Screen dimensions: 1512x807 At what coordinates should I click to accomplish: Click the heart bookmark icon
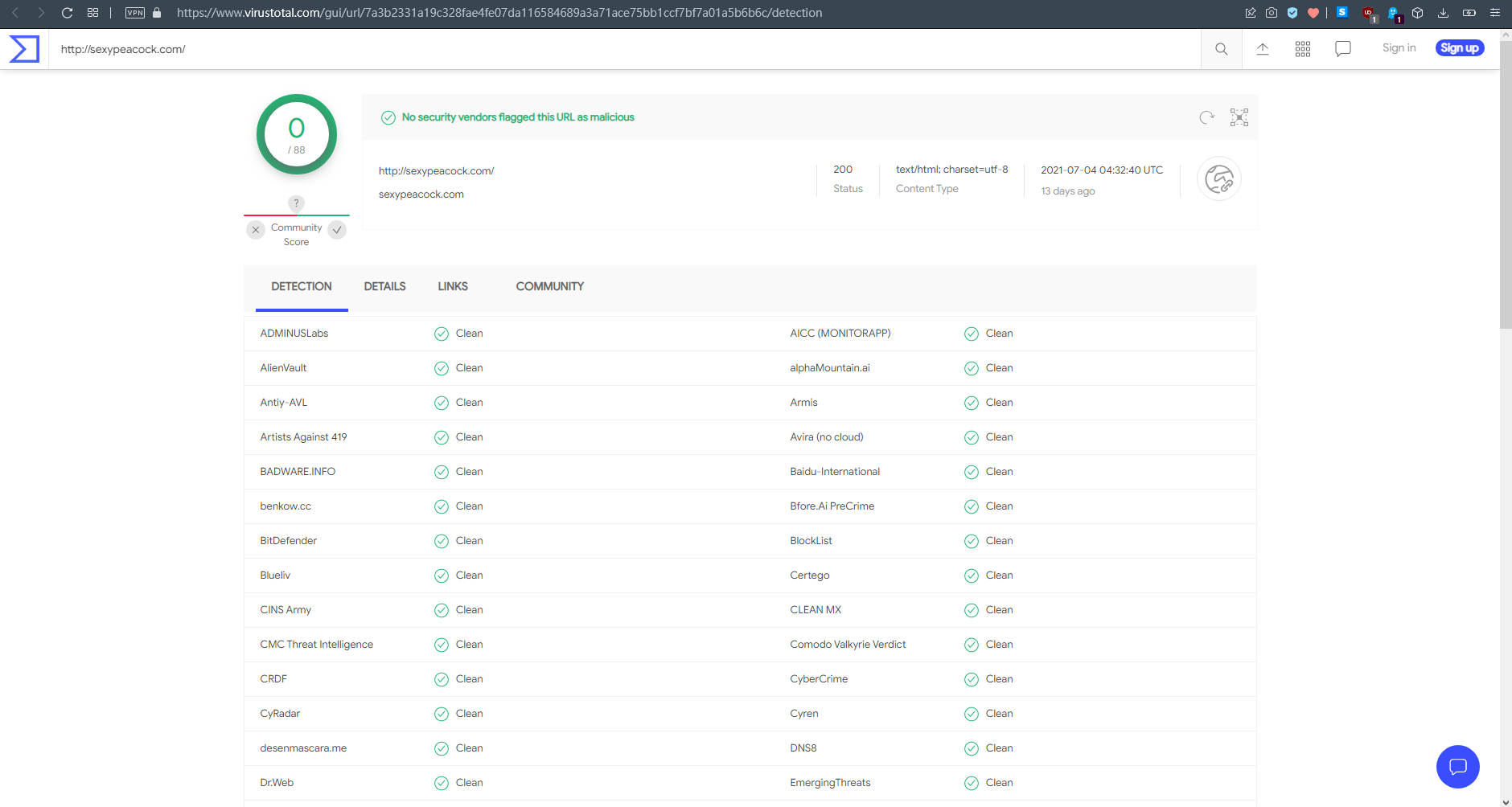point(1313,13)
